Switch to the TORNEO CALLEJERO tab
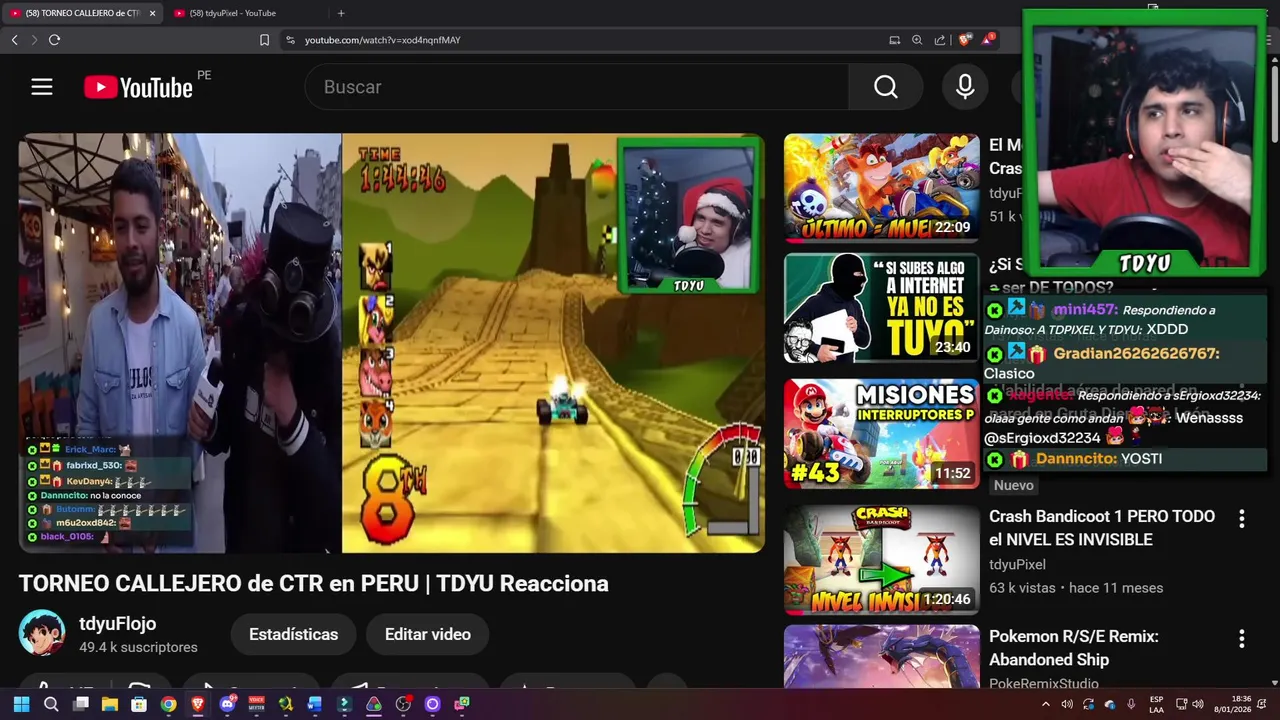The image size is (1280, 720). point(82,13)
